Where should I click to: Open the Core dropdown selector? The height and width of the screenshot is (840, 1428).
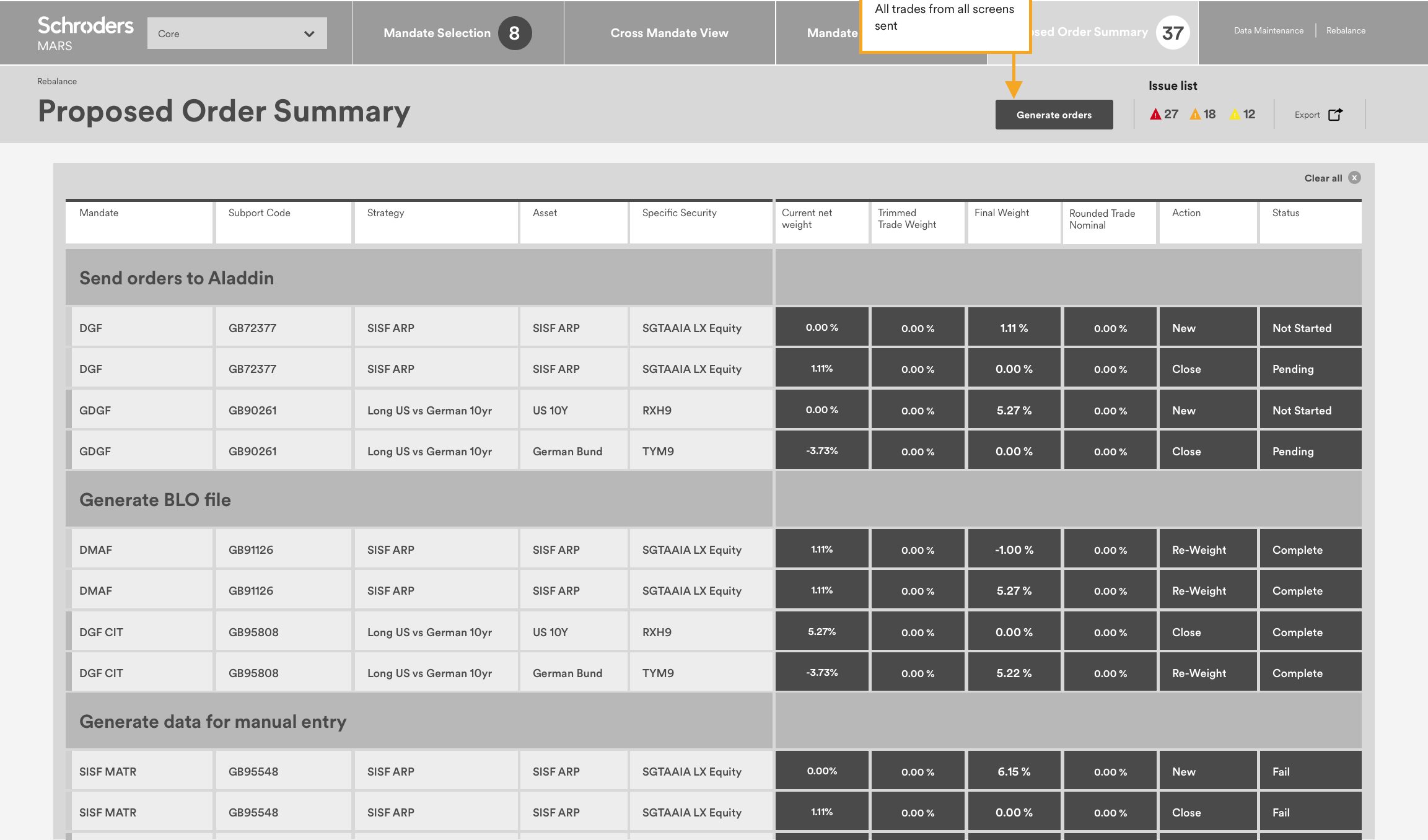237,33
